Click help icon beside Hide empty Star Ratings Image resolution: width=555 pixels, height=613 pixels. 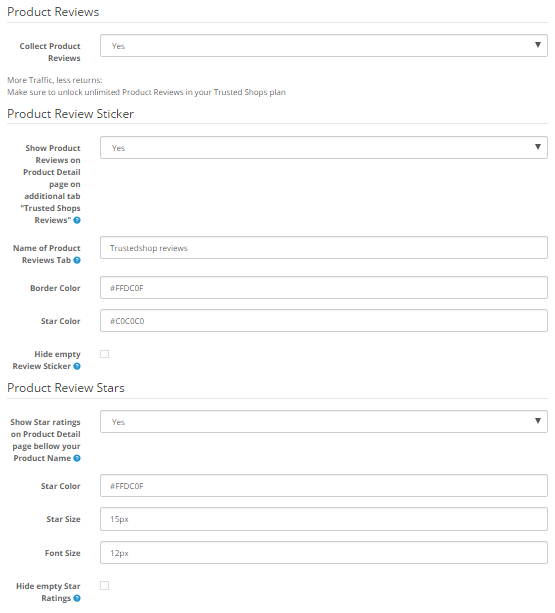point(77,598)
